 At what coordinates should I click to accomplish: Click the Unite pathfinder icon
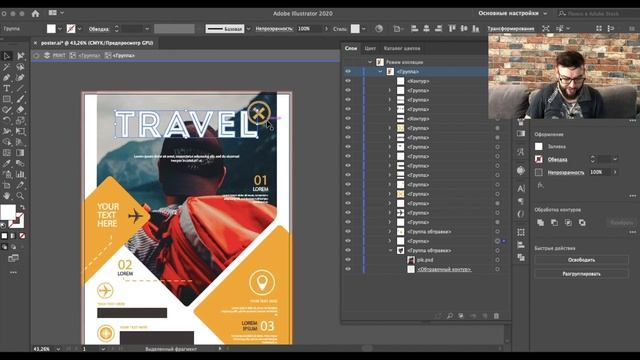coord(540,222)
